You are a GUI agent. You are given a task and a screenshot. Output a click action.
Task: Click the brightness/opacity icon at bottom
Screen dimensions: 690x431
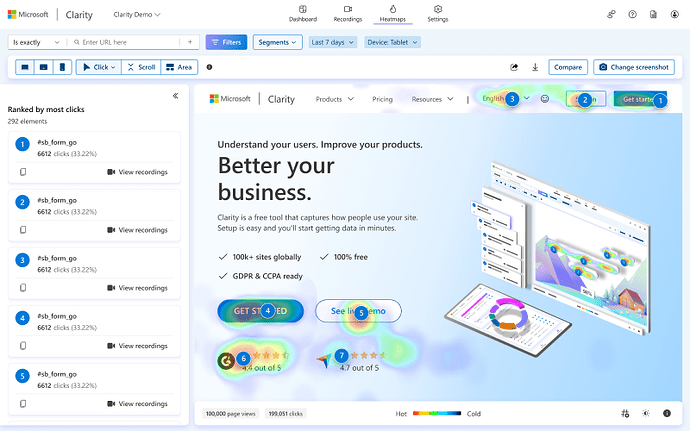pos(646,413)
